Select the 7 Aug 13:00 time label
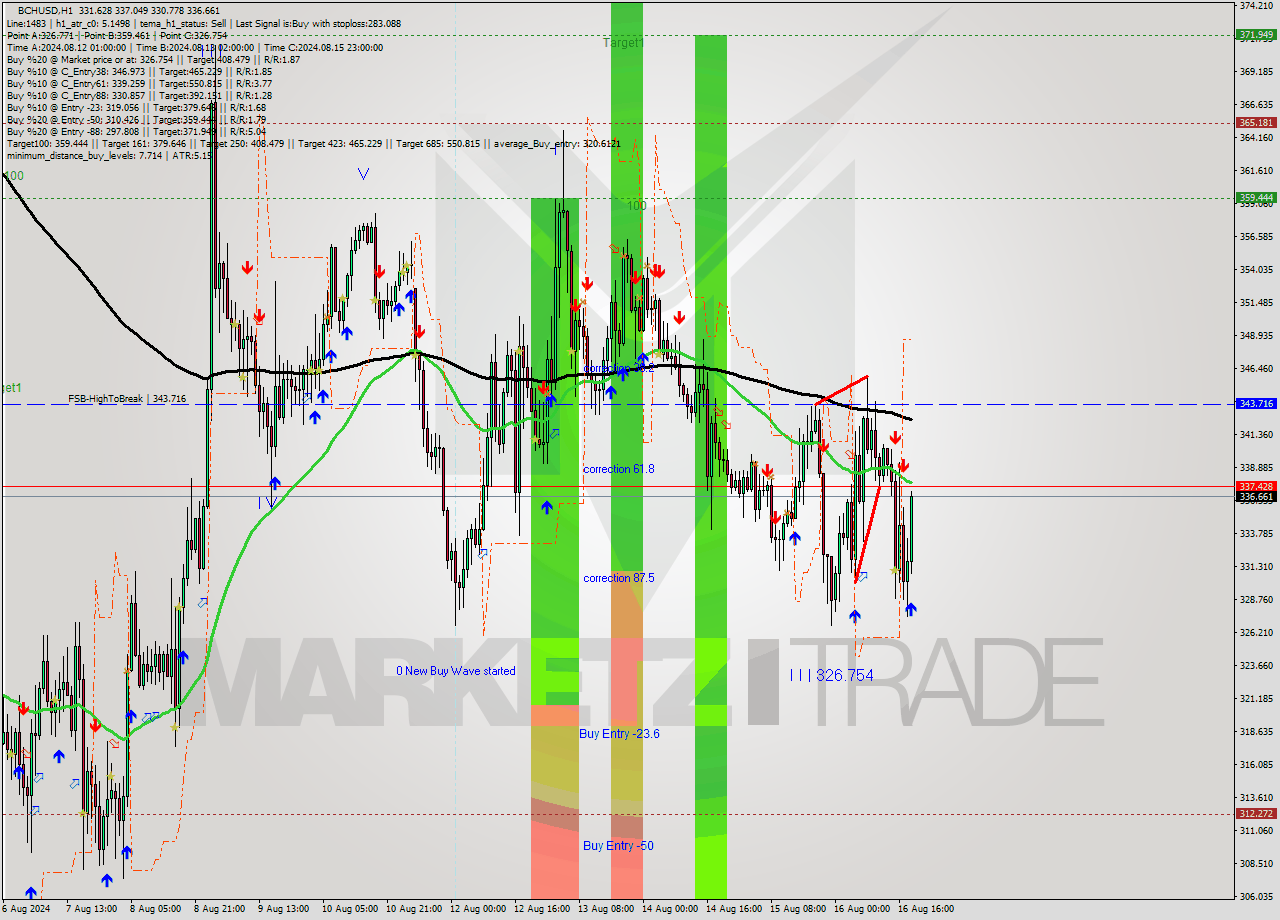The image size is (1280, 920). [x=91, y=909]
